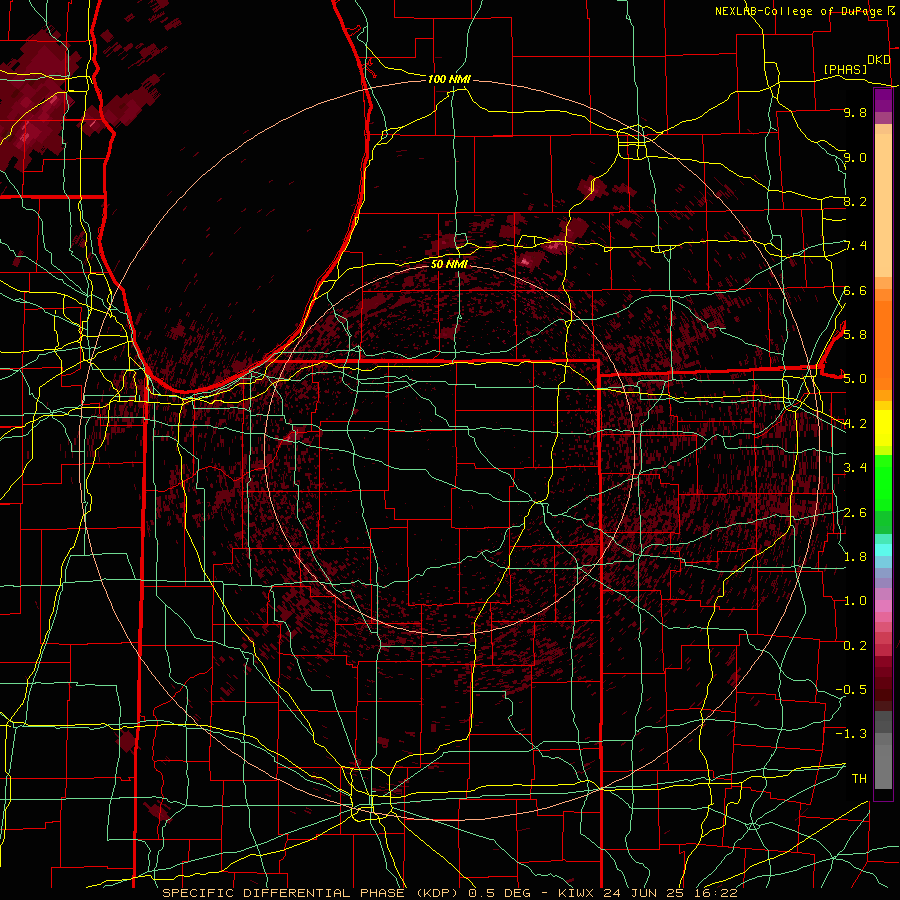Pick the large peach color-bar segment
This screenshot has height=900, width=900.
point(883,205)
